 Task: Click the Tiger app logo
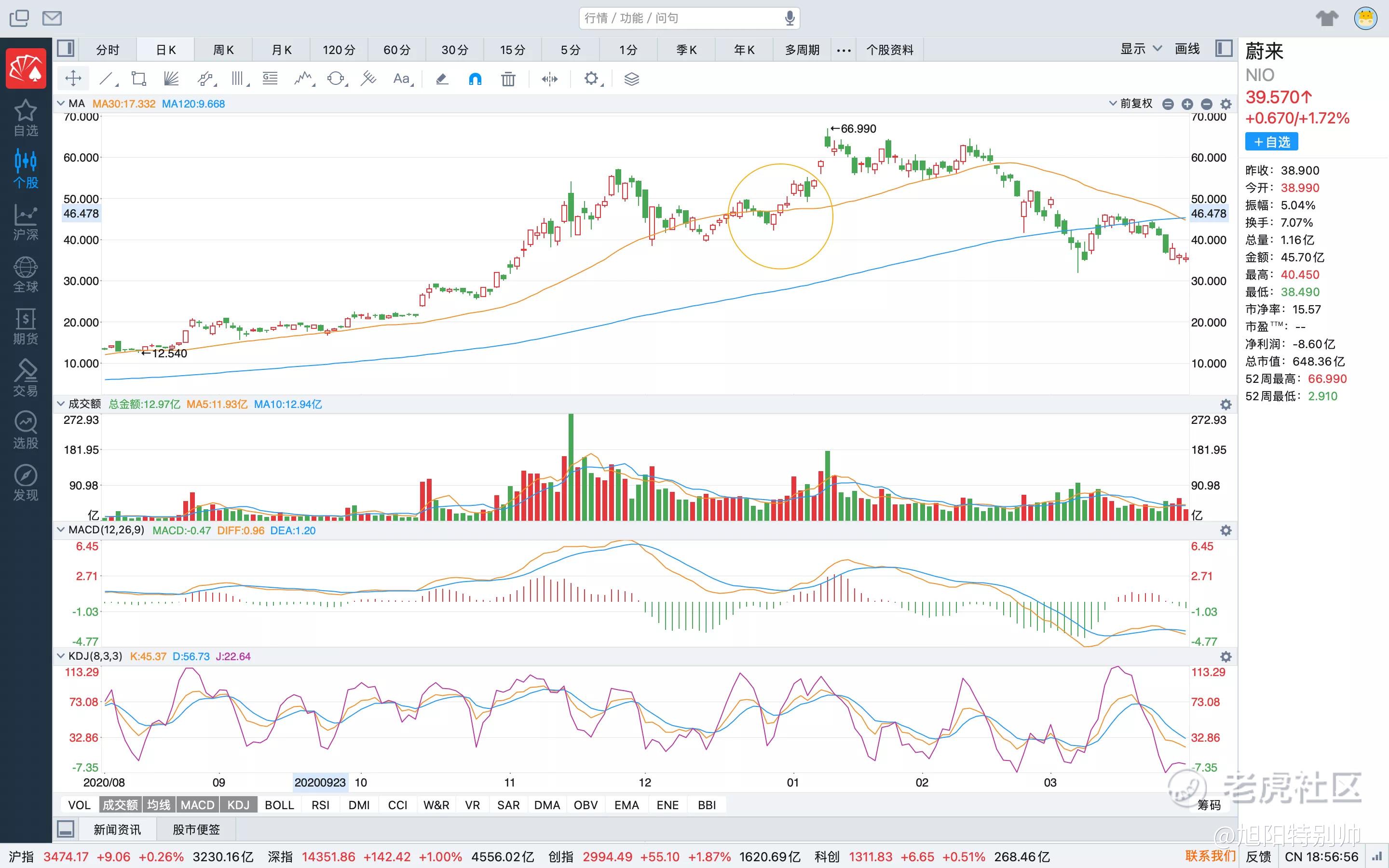(x=26, y=68)
